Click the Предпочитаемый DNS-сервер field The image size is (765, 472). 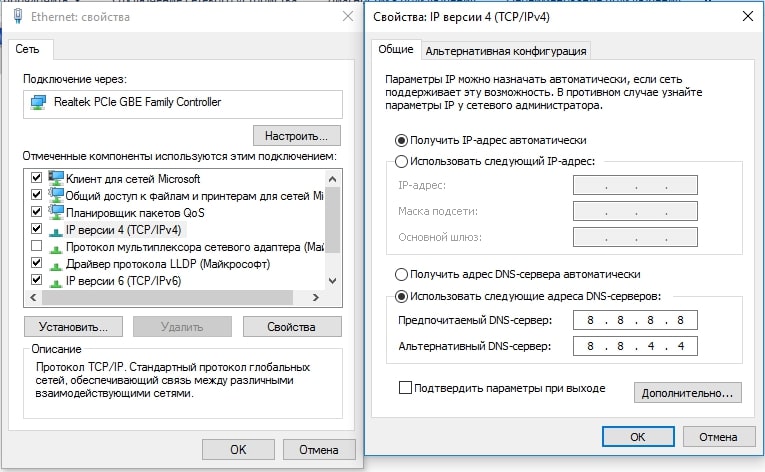[x=635, y=320]
